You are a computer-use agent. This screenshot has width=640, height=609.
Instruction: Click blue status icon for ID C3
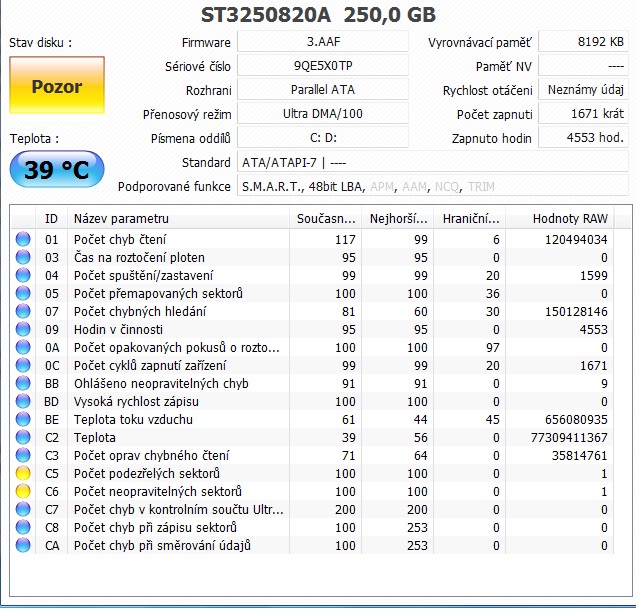(23, 455)
